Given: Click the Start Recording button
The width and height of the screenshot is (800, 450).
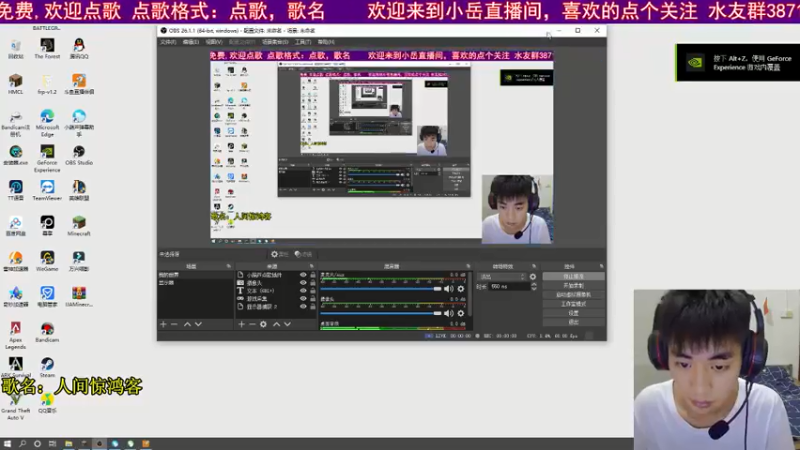Looking at the screenshot, I should point(573,285).
